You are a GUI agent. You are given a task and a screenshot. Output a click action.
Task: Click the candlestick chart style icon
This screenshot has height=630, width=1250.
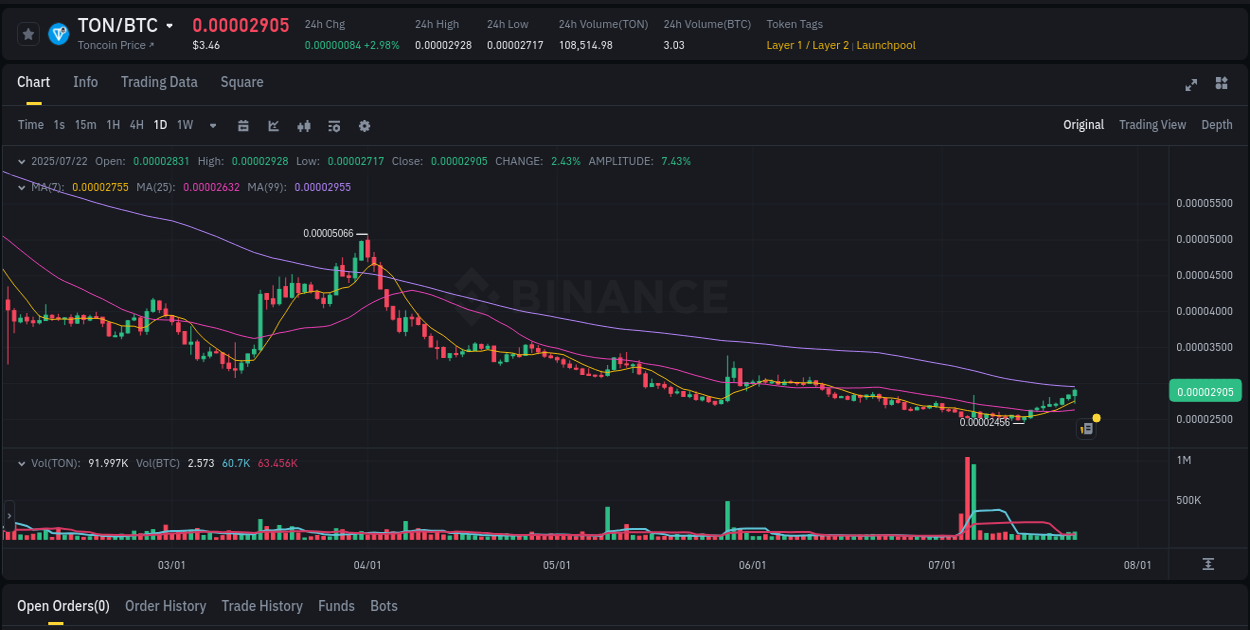pos(304,125)
